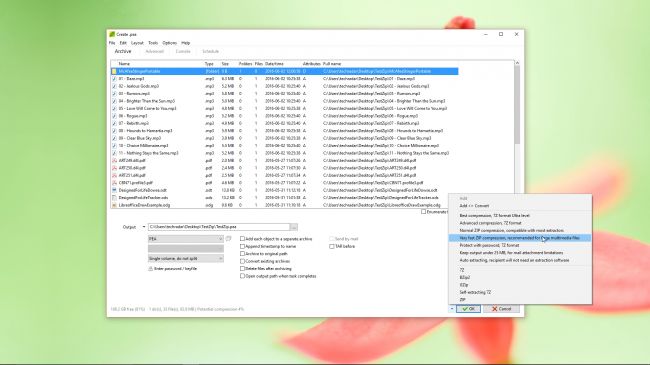Expand the arrow next to Output label

144,227
